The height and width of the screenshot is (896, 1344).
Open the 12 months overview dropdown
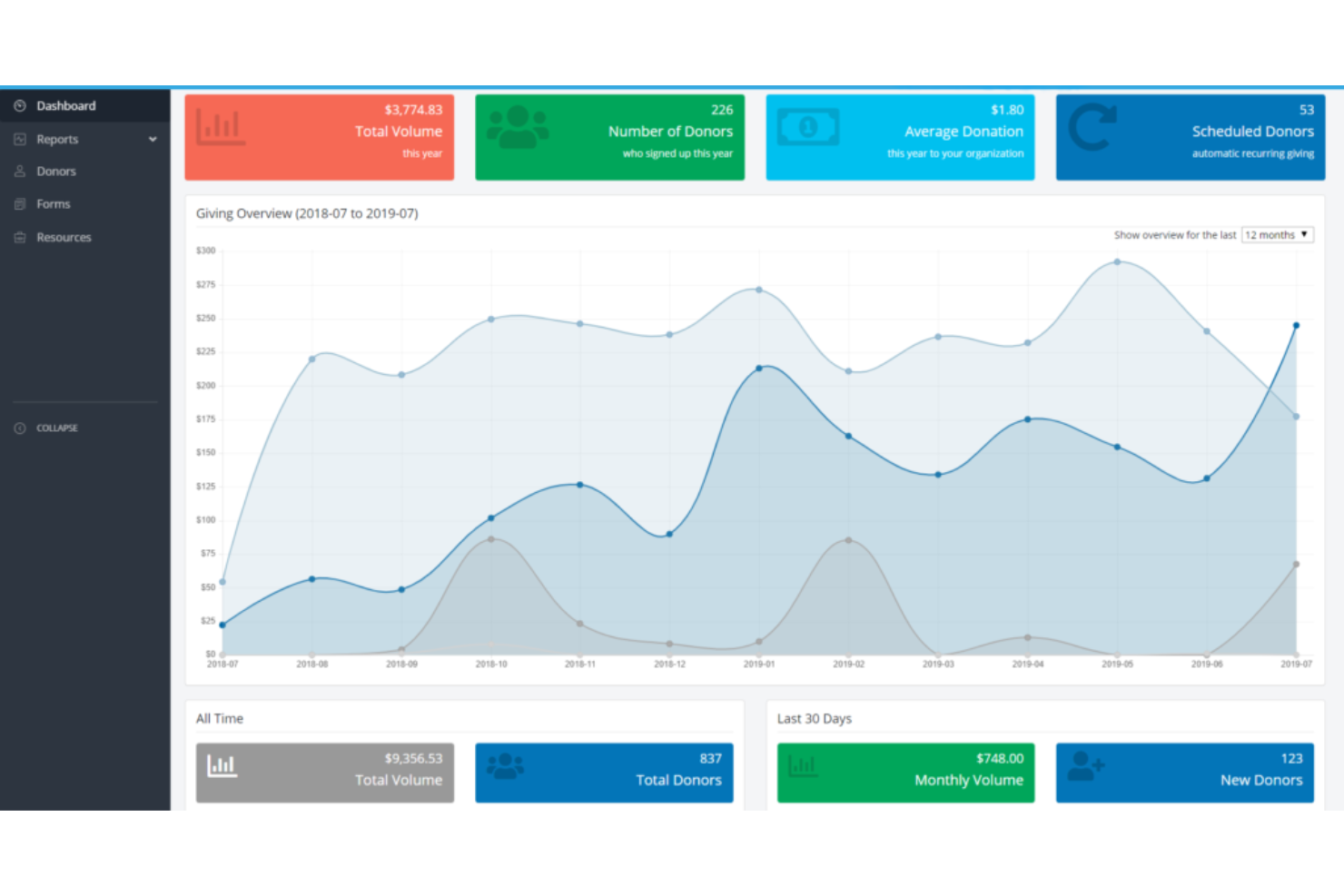point(1277,234)
